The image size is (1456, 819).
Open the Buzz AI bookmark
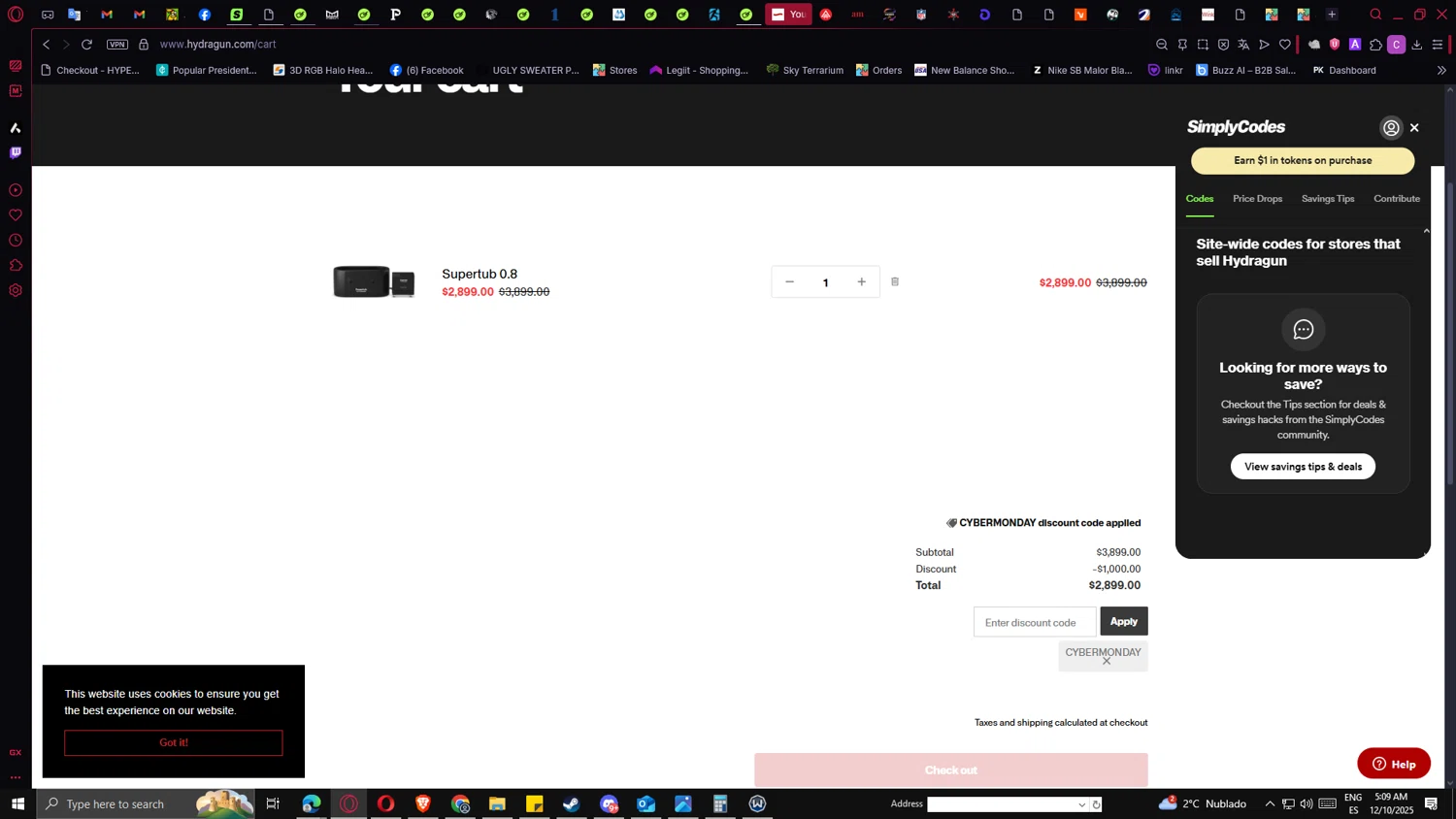(x=1245, y=70)
